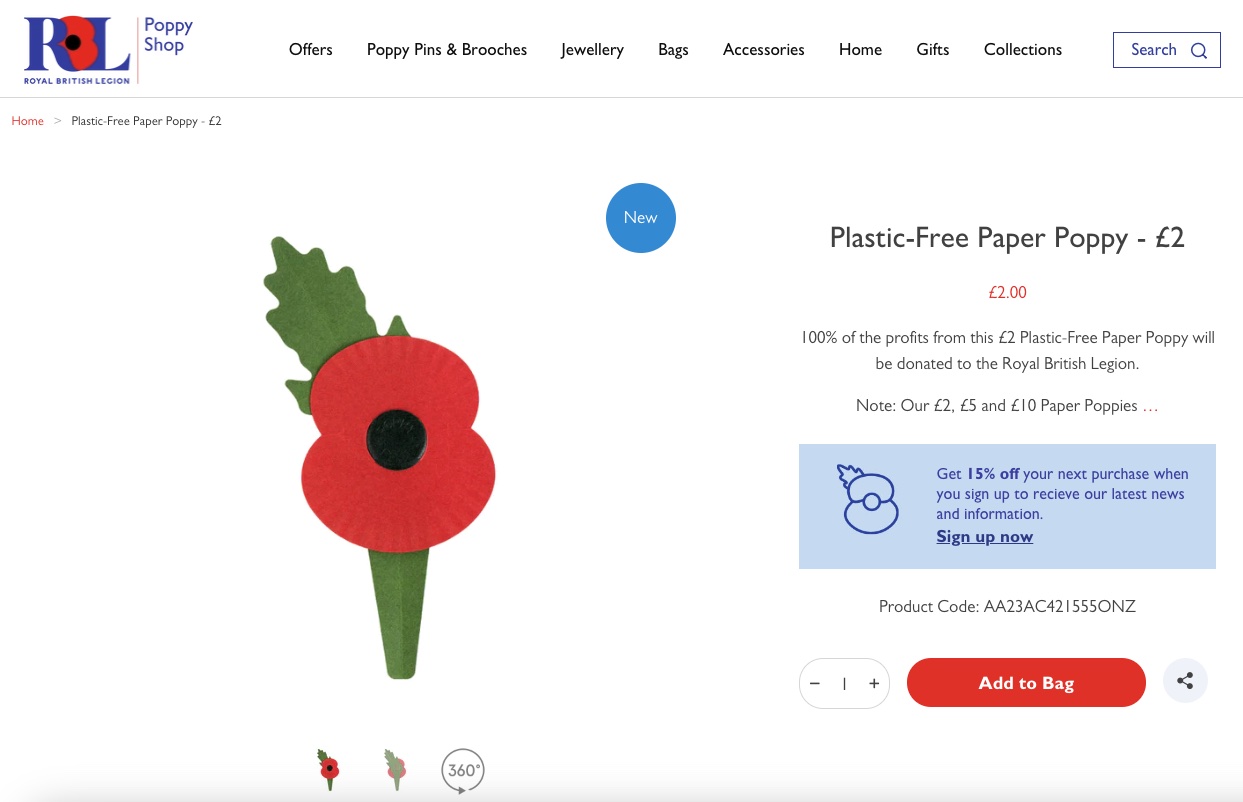This screenshot has width=1243, height=802.
Task: Click the poppy outline icon in the offer banner
Action: (867, 498)
